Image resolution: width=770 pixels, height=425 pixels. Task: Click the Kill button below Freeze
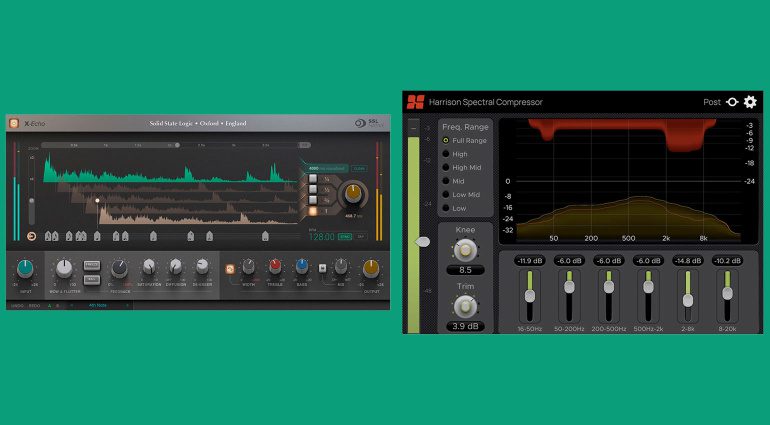click(x=92, y=280)
